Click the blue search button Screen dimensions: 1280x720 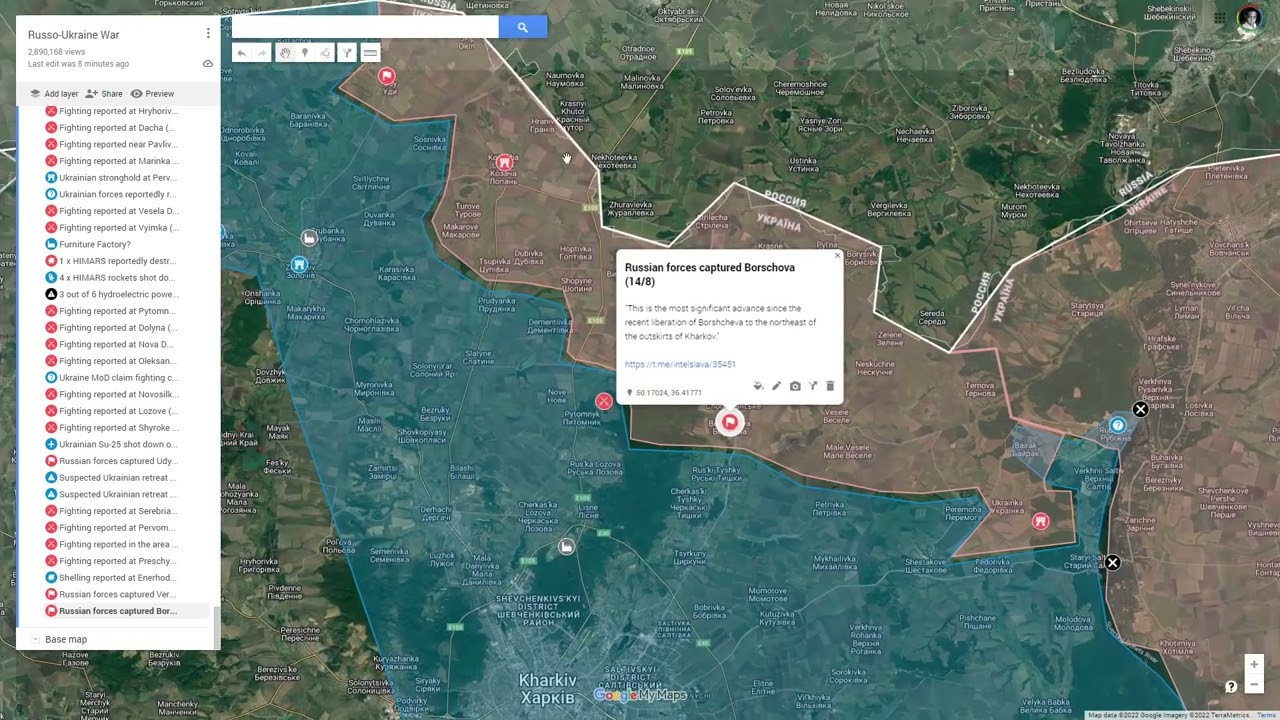pyautogui.click(x=522, y=28)
